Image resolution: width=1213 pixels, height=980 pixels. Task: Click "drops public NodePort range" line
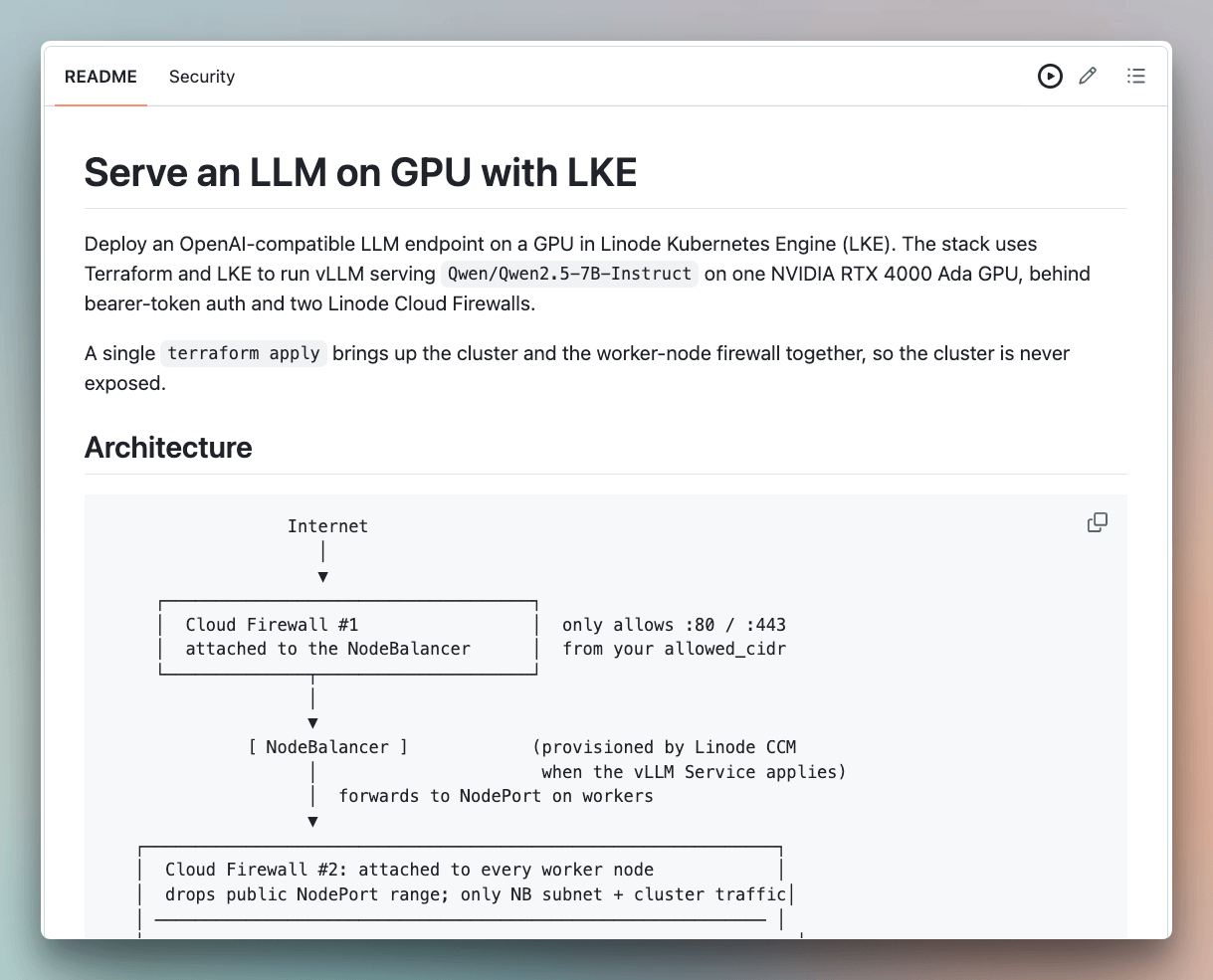[x=476, y=894]
